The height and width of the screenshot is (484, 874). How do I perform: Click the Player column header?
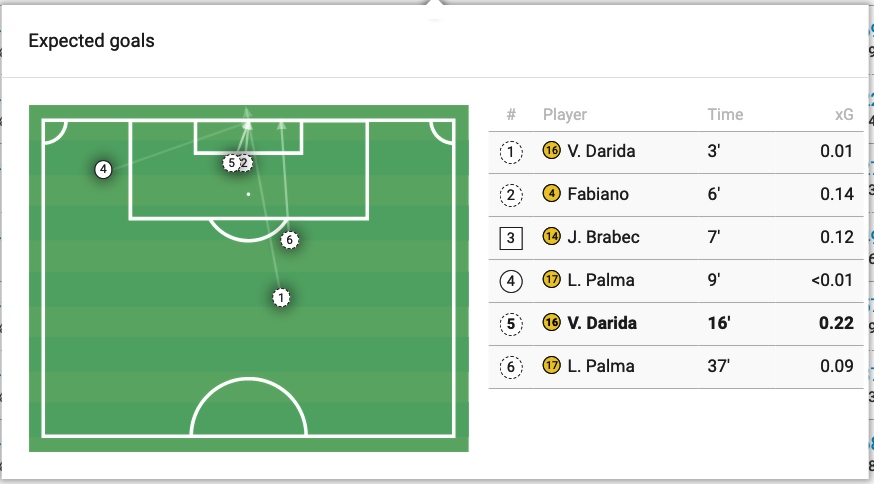point(564,114)
